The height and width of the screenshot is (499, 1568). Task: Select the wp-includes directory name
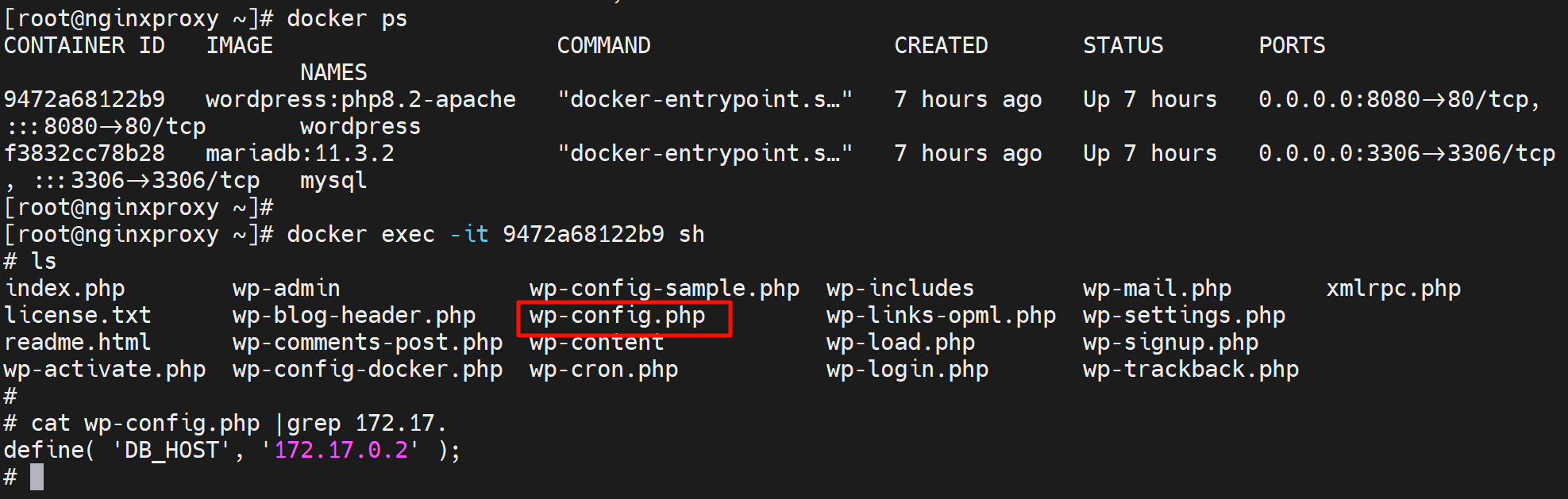900,289
